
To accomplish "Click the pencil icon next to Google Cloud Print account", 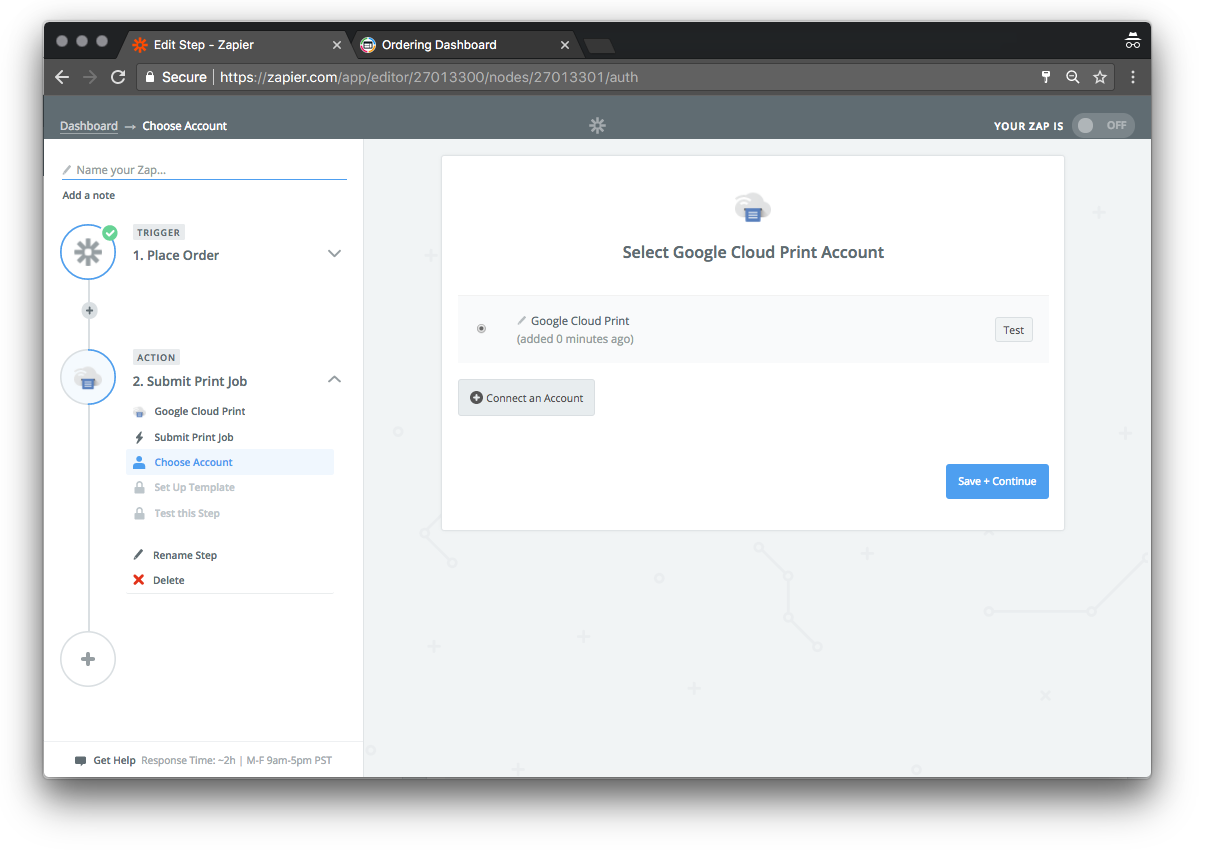I will tap(521, 321).
